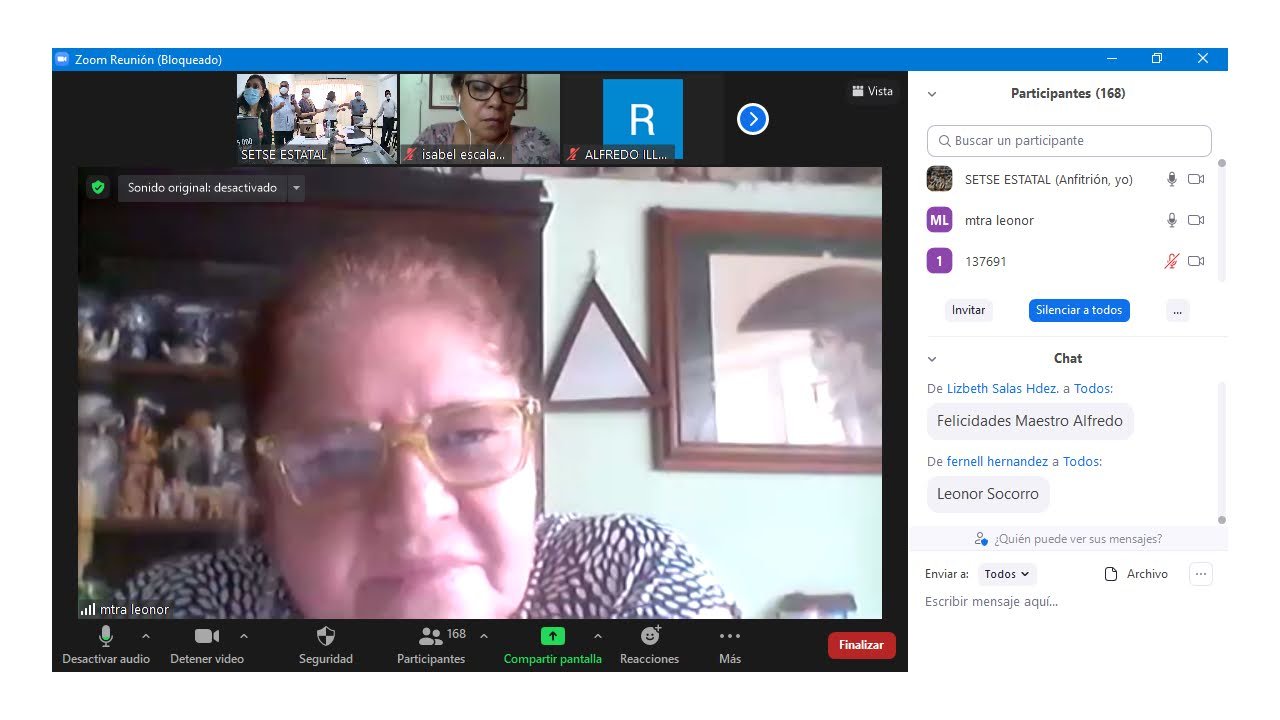
Task: Toggle Sonido original desactivado button
Action: pyautogui.click(x=202, y=187)
